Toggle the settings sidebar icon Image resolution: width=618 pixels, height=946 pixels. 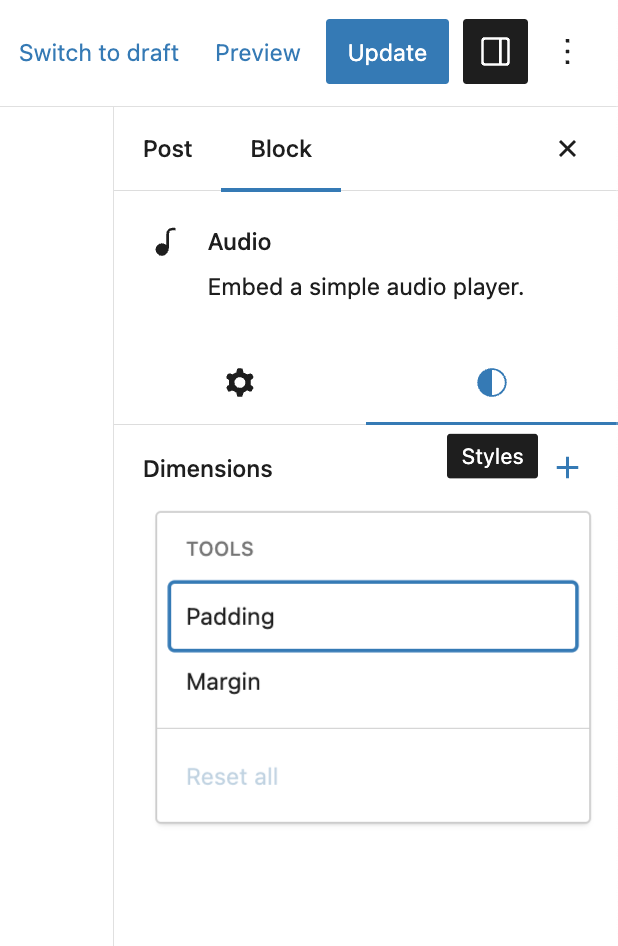pos(495,51)
